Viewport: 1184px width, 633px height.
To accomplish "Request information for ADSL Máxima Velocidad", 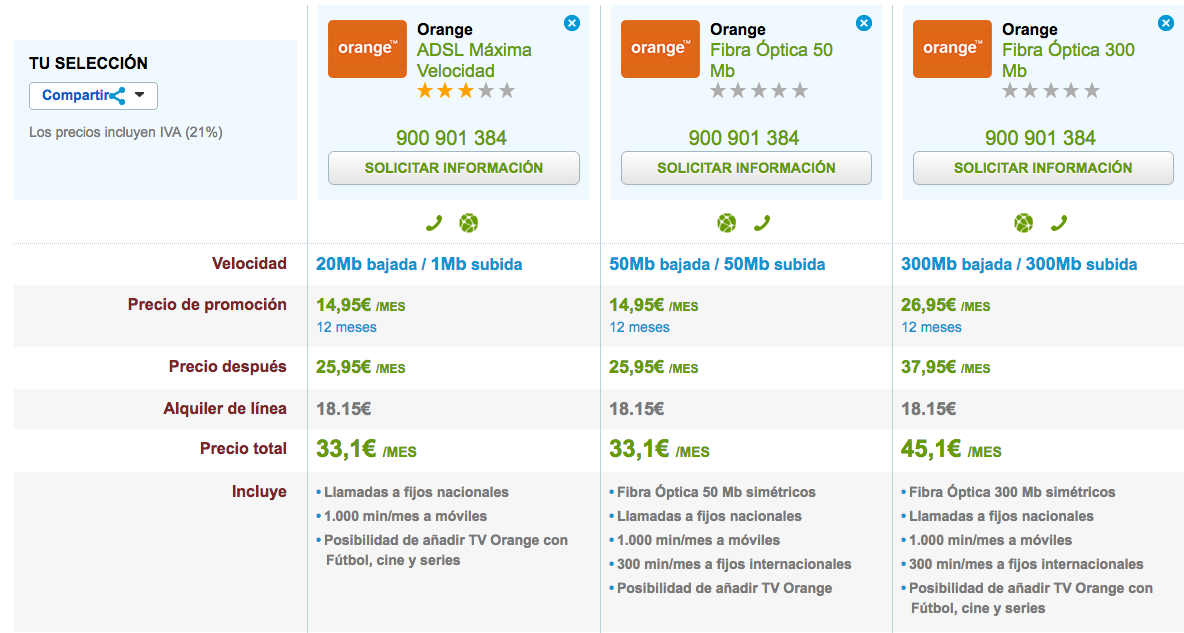I will [x=454, y=168].
